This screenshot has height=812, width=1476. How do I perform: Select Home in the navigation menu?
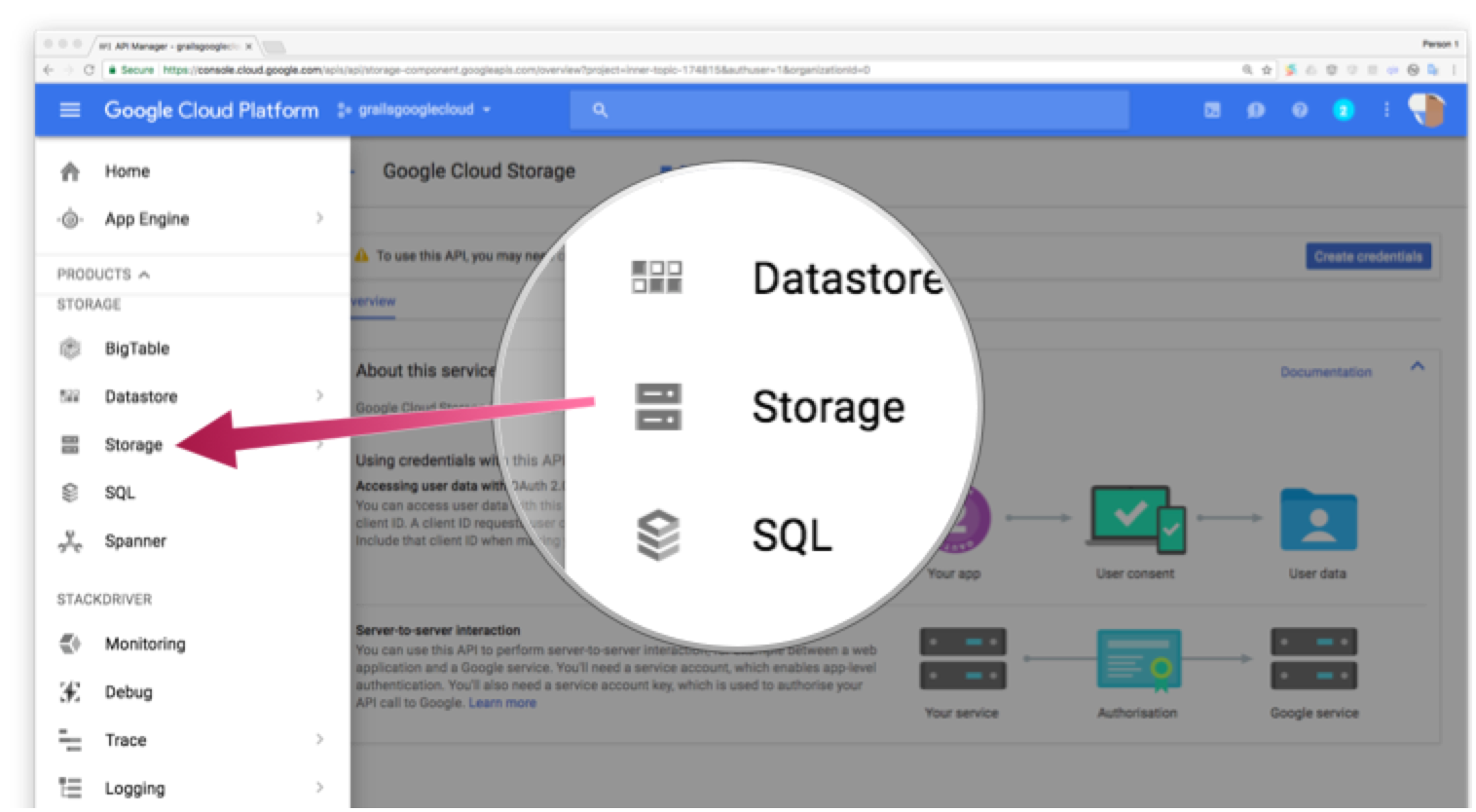128,171
